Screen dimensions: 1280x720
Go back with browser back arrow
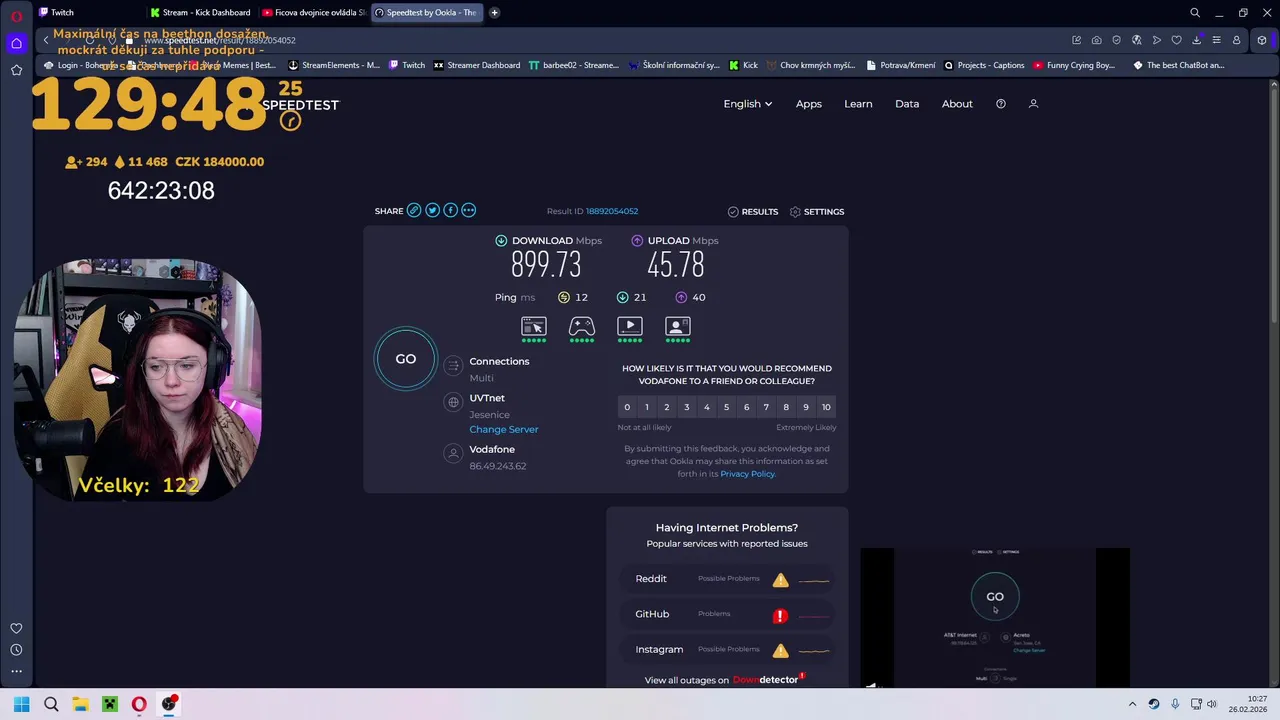click(x=45, y=40)
